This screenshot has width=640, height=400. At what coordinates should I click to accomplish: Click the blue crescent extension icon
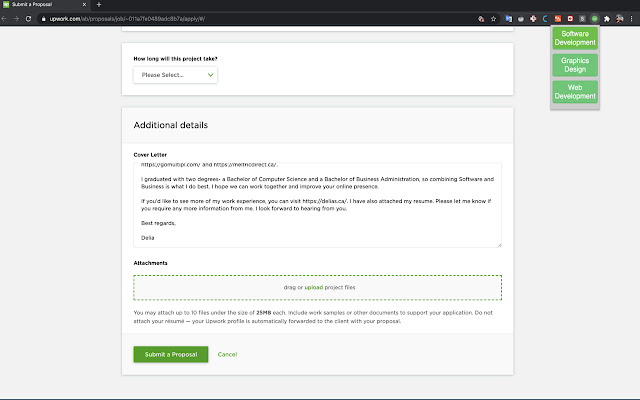tap(545, 19)
